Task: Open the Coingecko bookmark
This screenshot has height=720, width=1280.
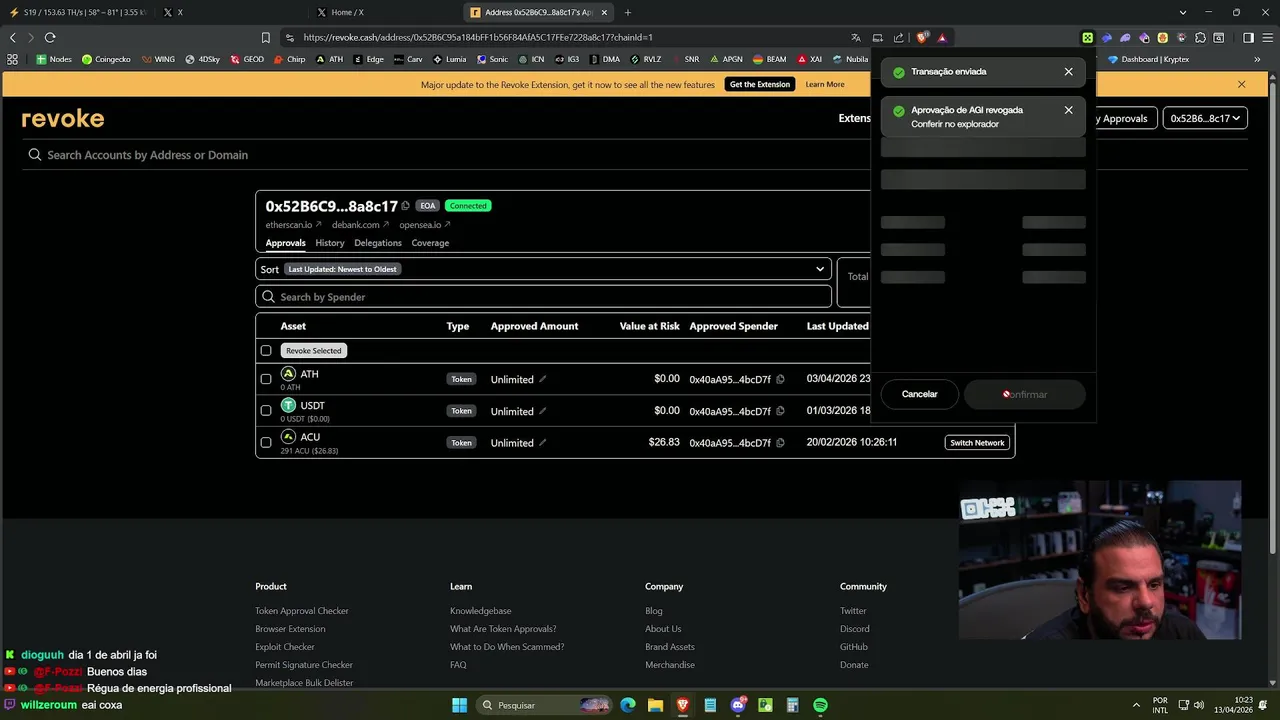Action: 106,59
